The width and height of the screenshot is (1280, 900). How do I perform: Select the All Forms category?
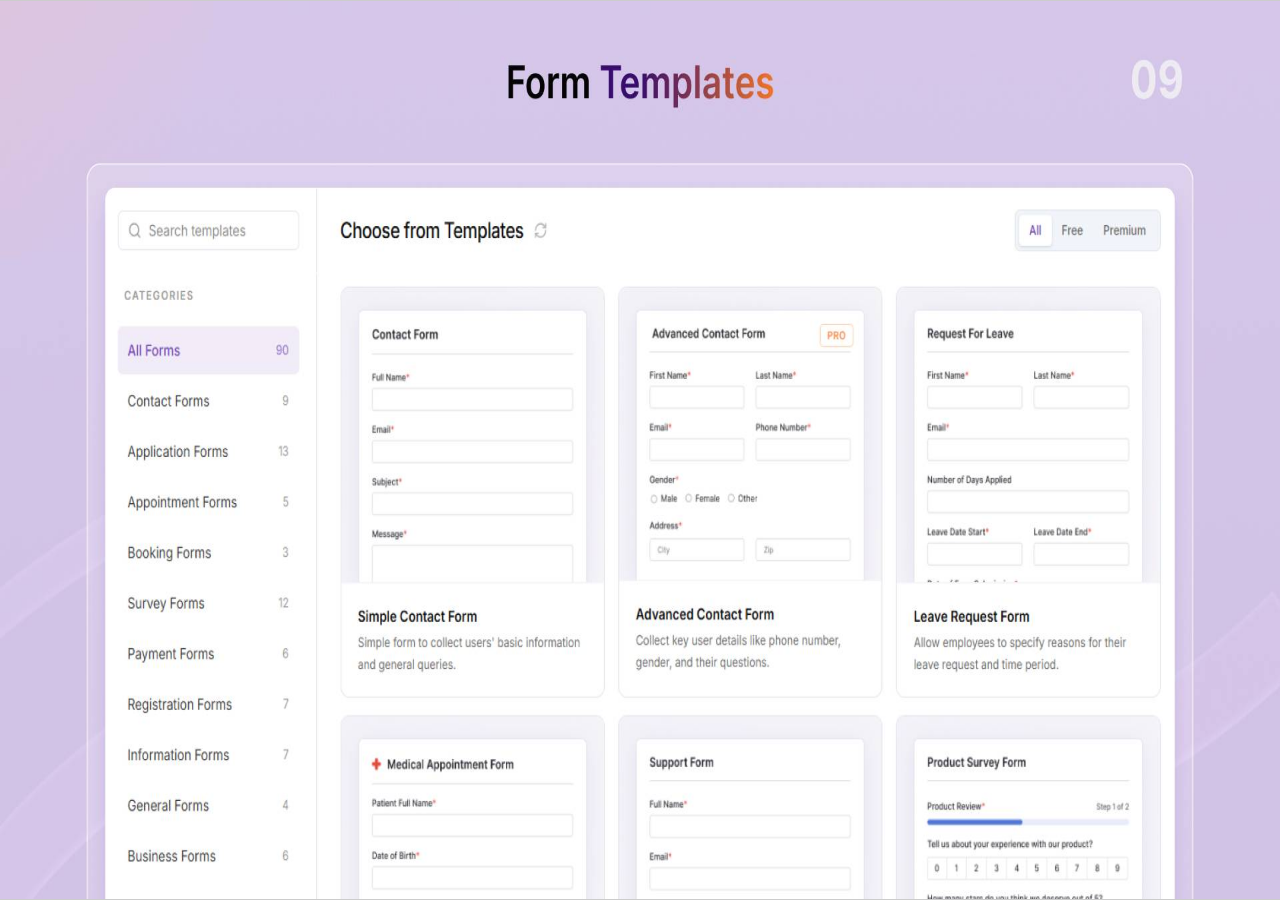208,350
